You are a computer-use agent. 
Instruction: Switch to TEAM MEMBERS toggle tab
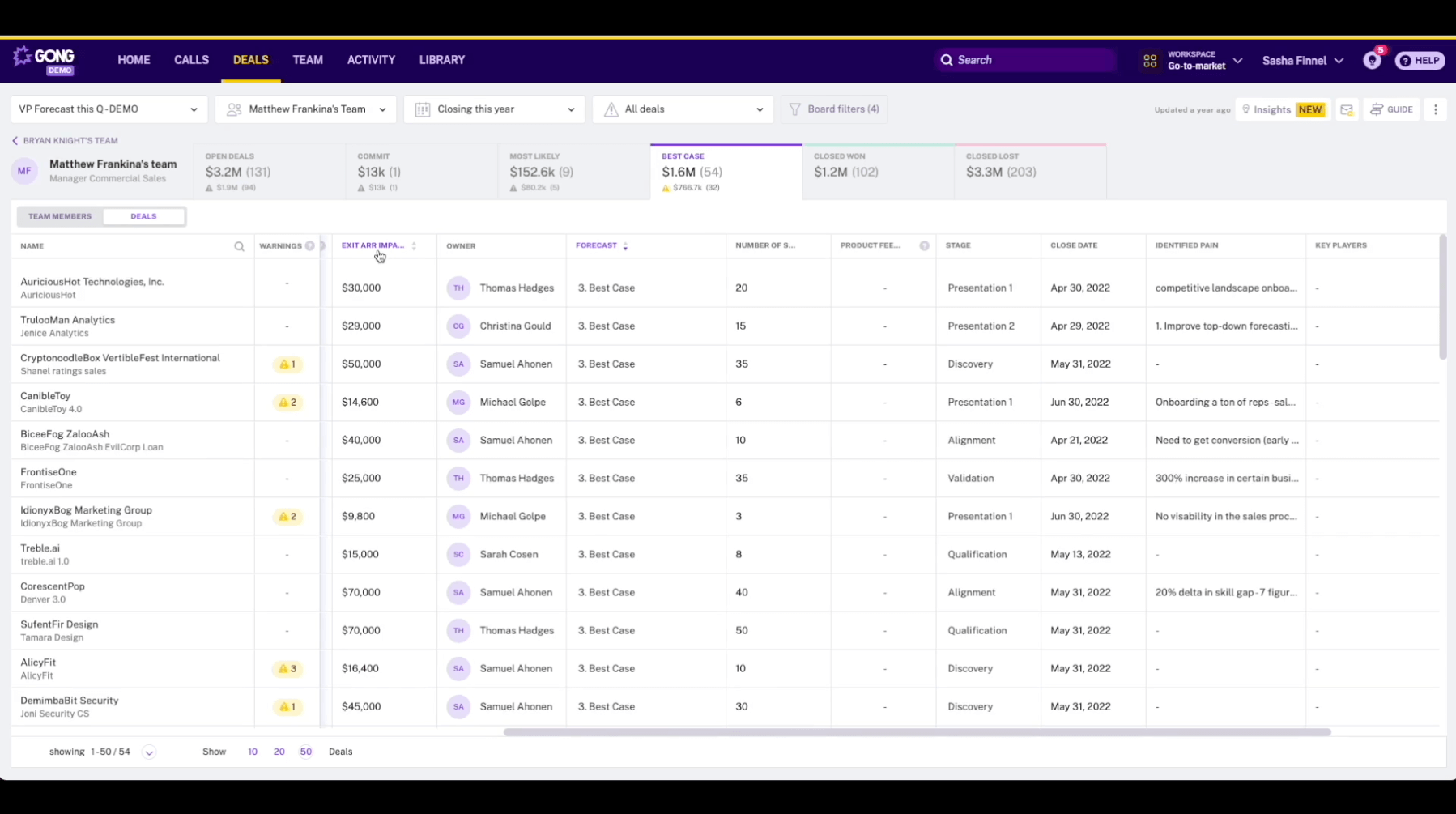click(x=60, y=216)
